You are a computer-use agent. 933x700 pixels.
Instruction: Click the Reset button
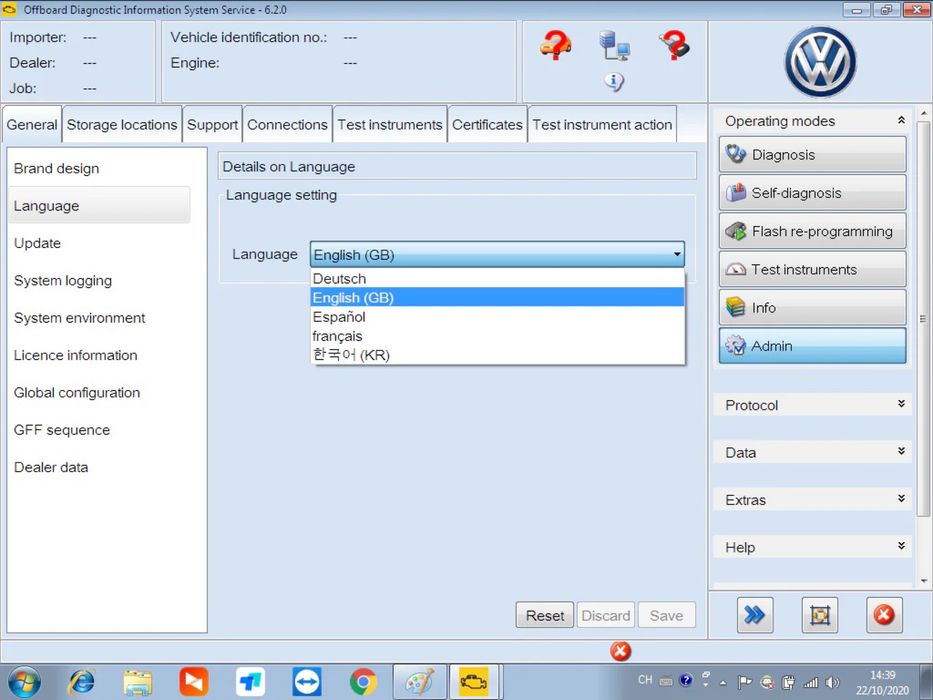point(544,615)
